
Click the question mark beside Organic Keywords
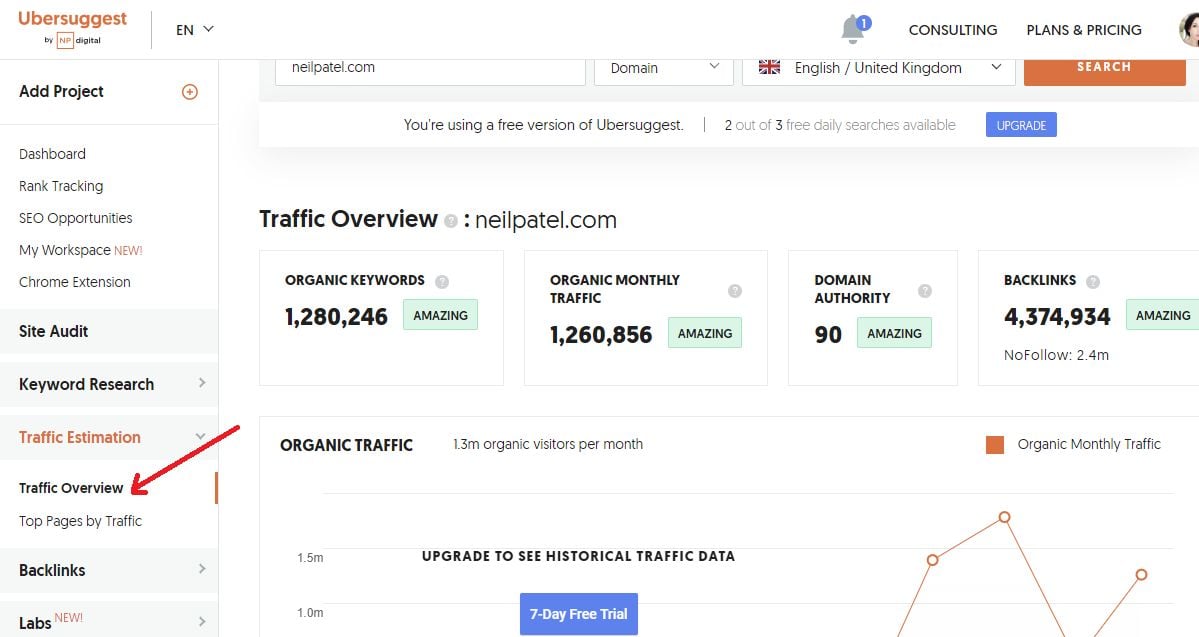point(441,281)
